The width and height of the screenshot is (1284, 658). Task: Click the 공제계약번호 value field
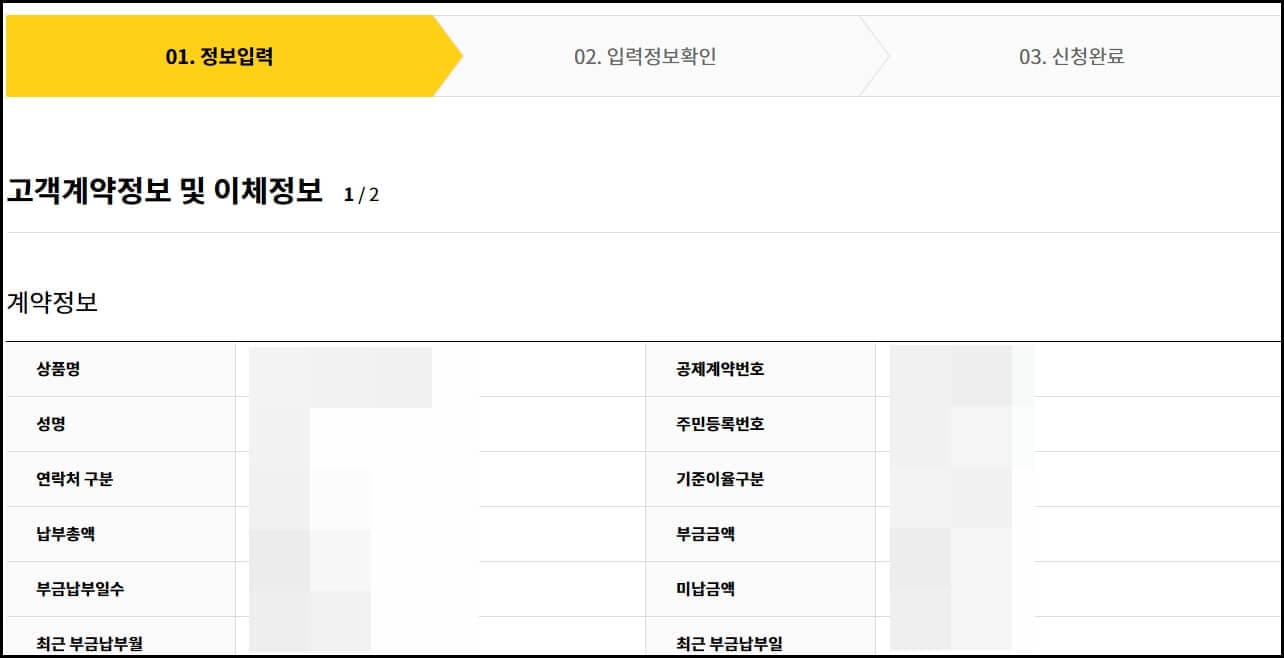1070,368
